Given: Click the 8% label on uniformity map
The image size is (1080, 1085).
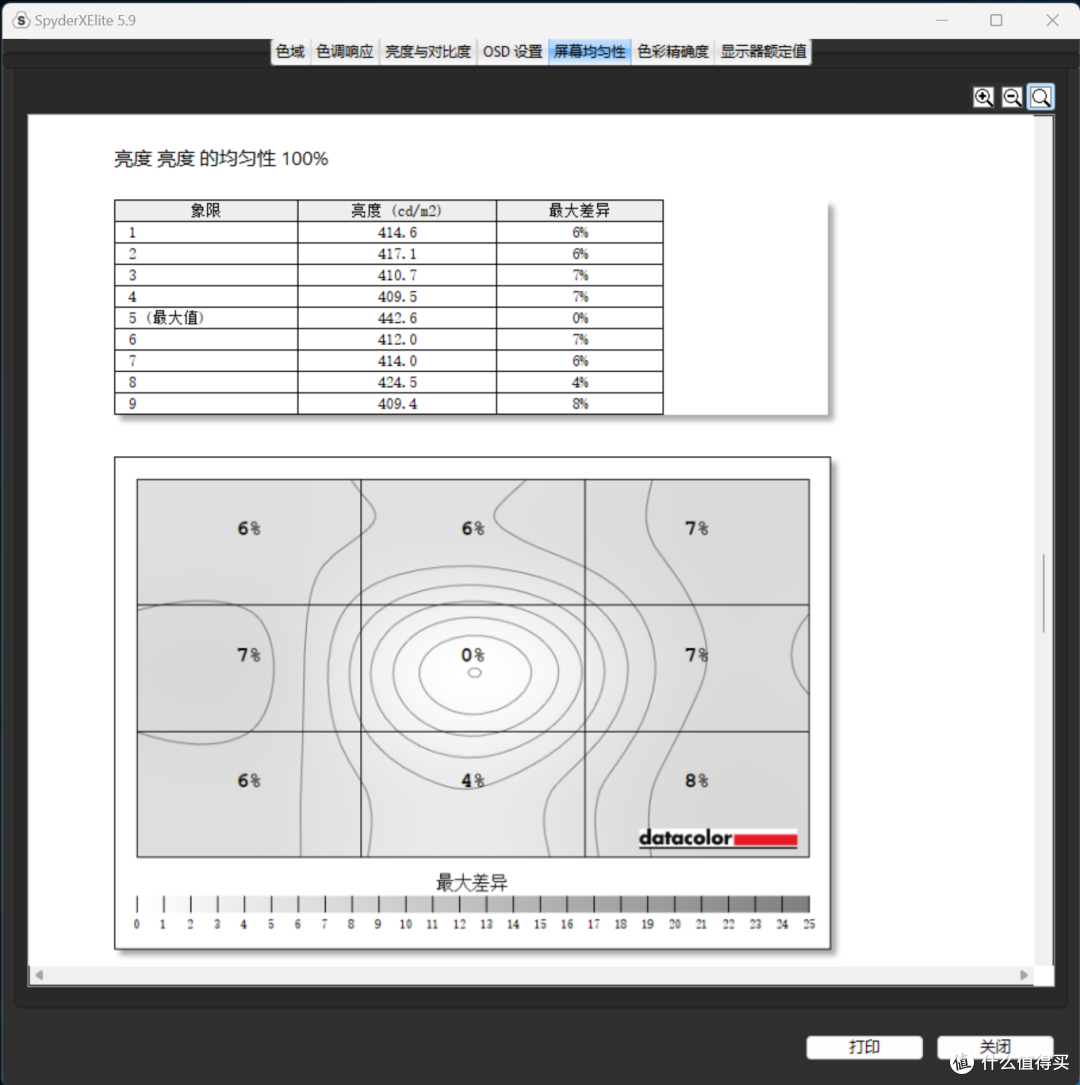Looking at the screenshot, I should 697,781.
